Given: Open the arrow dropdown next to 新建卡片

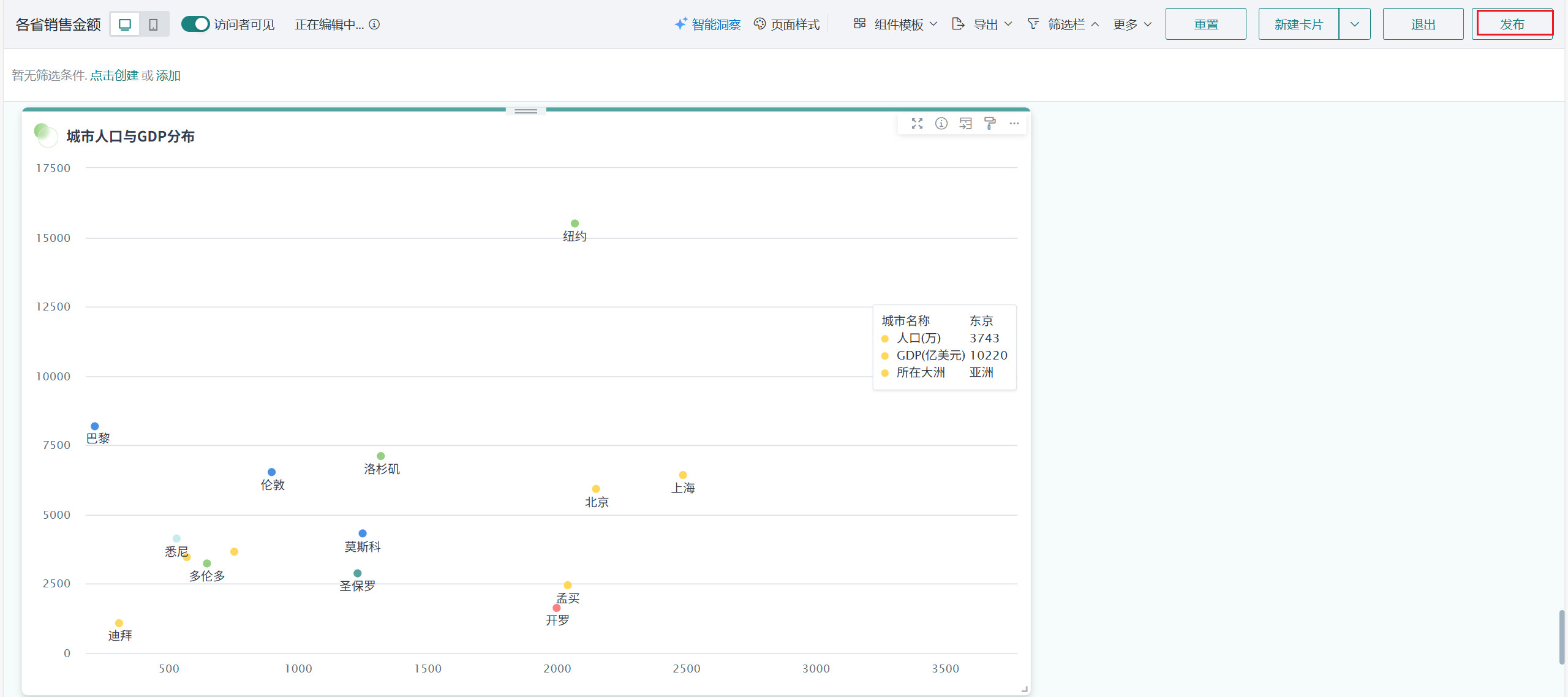Looking at the screenshot, I should 1354,24.
